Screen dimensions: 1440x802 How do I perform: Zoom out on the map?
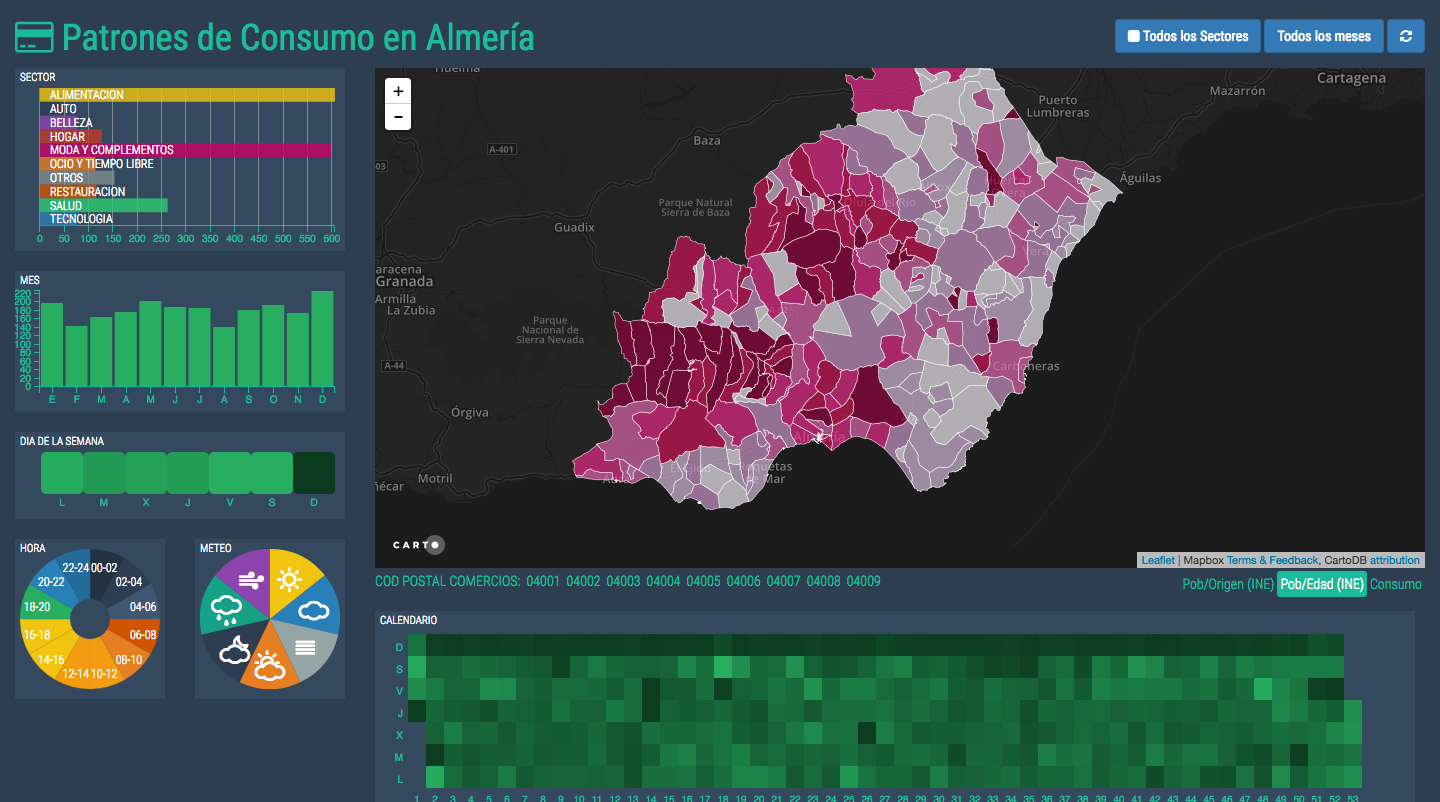(398, 117)
